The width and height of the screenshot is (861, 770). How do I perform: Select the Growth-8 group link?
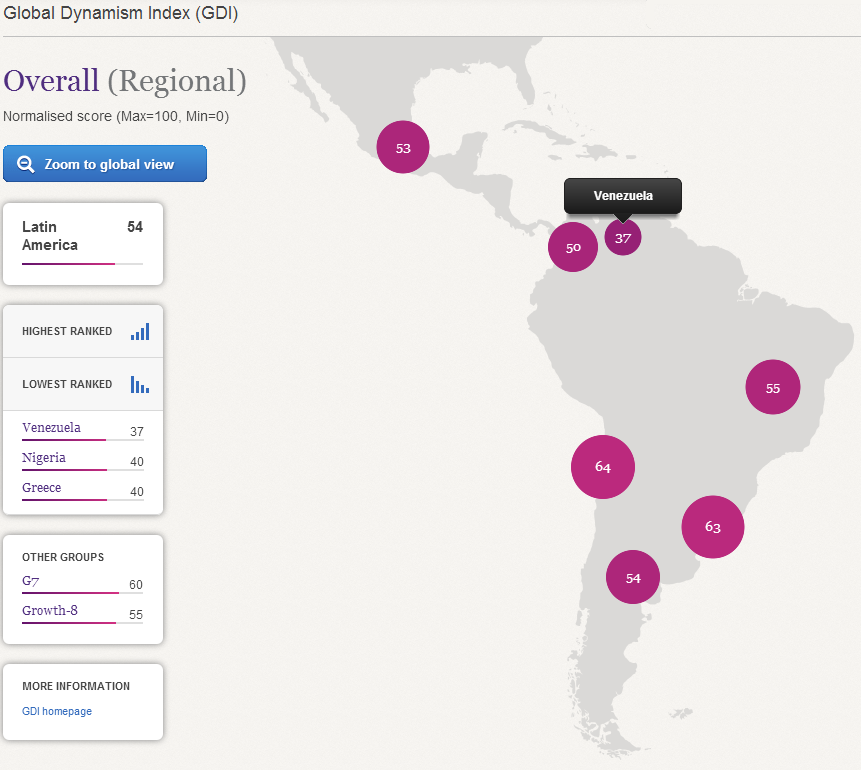(x=50, y=611)
